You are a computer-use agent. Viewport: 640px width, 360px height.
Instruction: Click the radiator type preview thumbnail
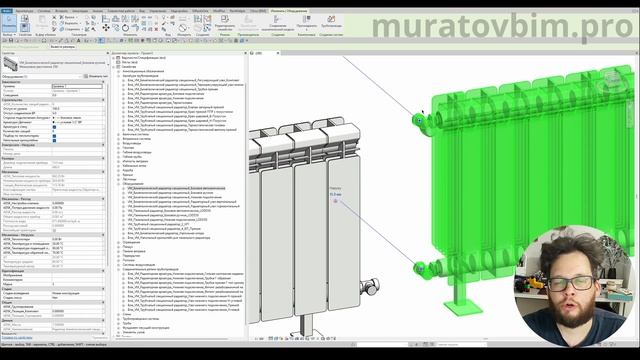[10, 64]
